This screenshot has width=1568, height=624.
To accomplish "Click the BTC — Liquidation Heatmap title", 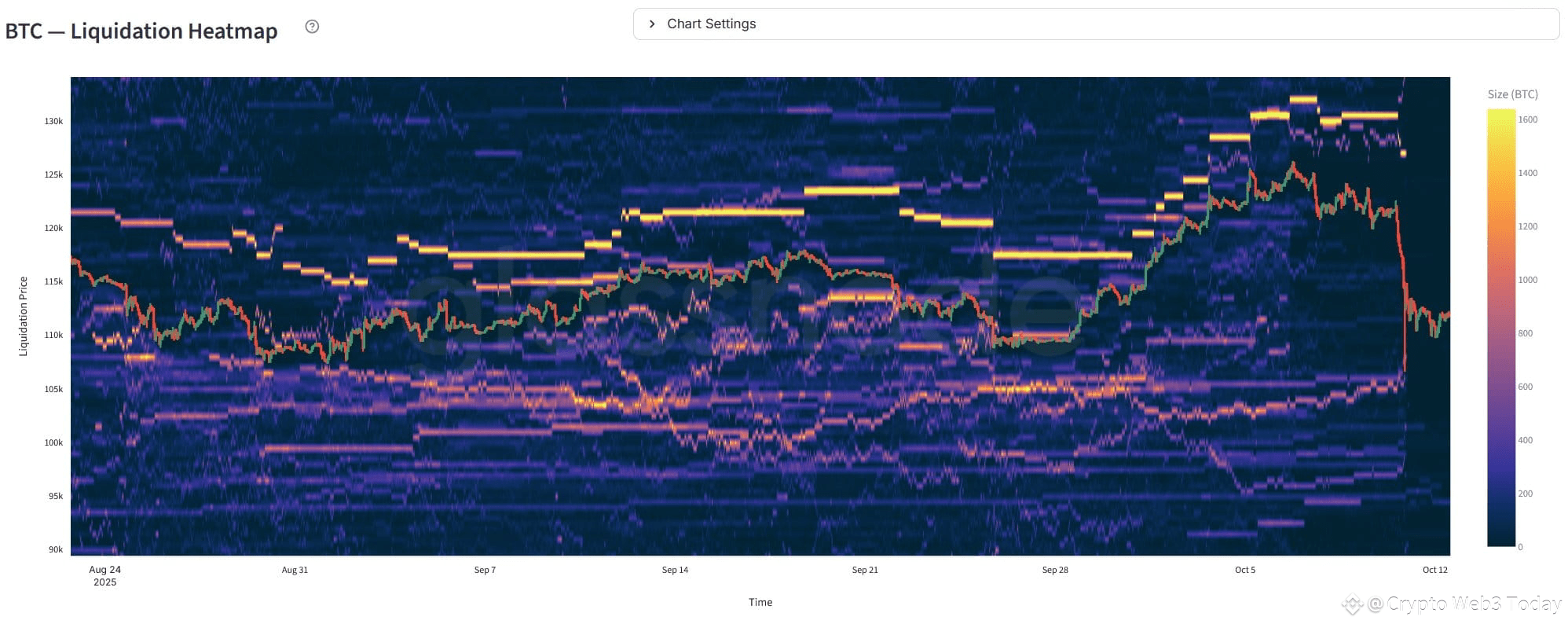I will (141, 31).
